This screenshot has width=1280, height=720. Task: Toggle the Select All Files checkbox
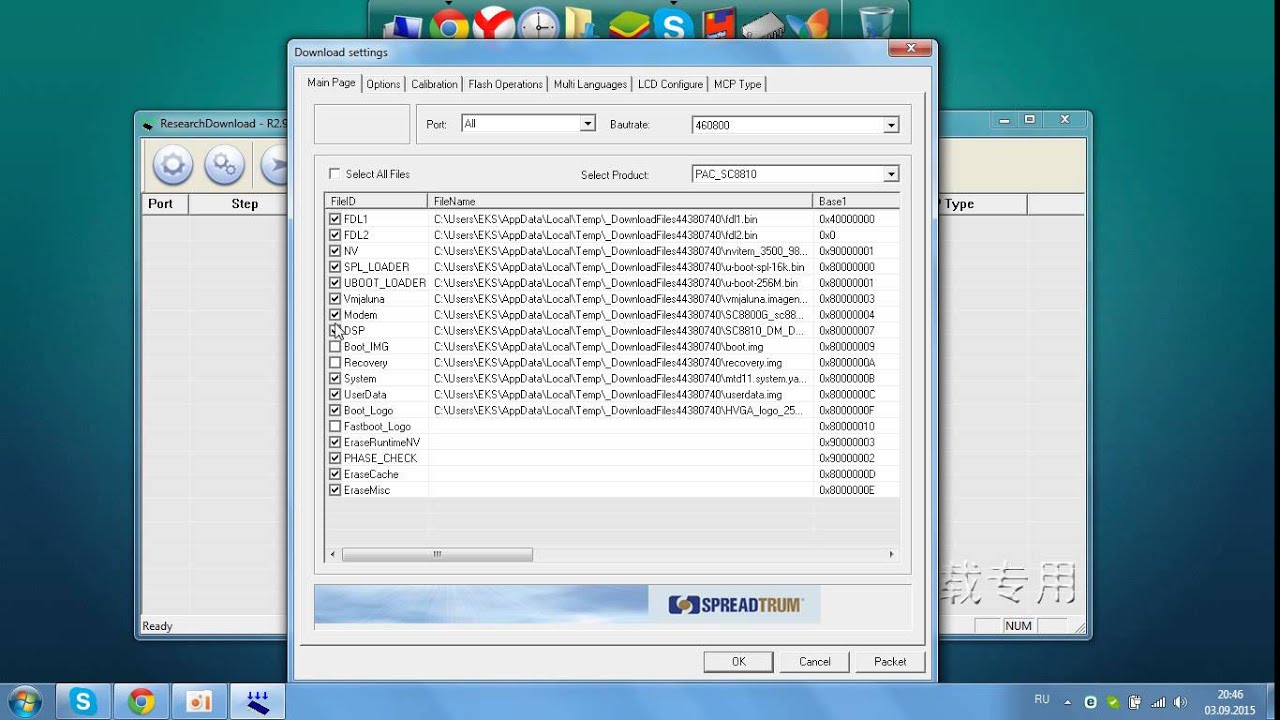(335, 174)
